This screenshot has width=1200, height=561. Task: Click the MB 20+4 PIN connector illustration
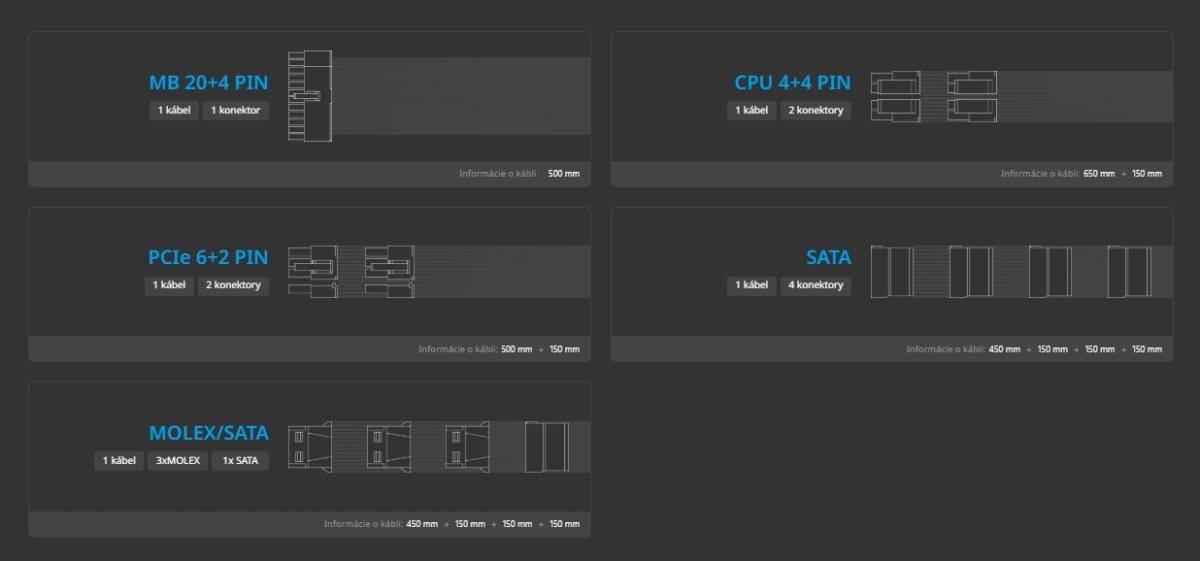coord(310,96)
